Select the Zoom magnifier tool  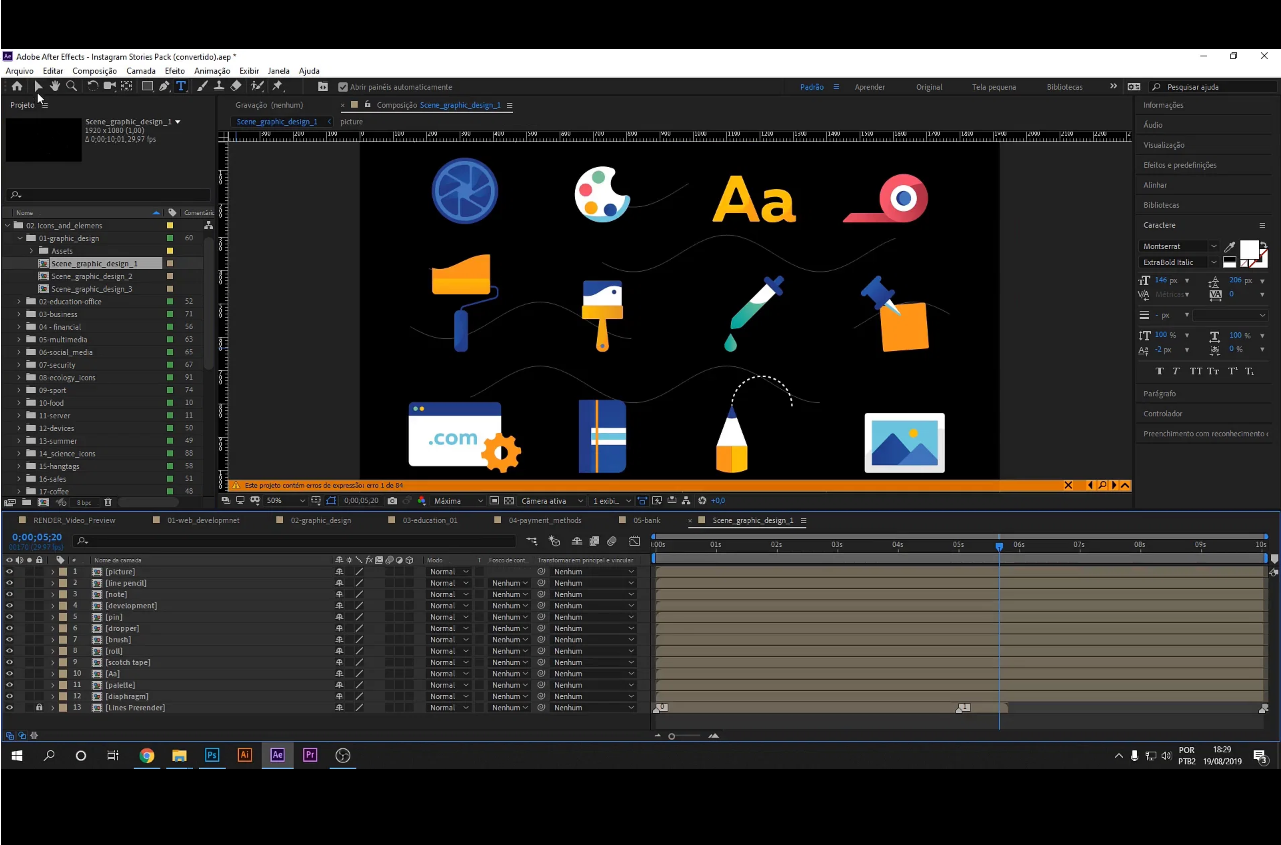[x=71, y=86]
